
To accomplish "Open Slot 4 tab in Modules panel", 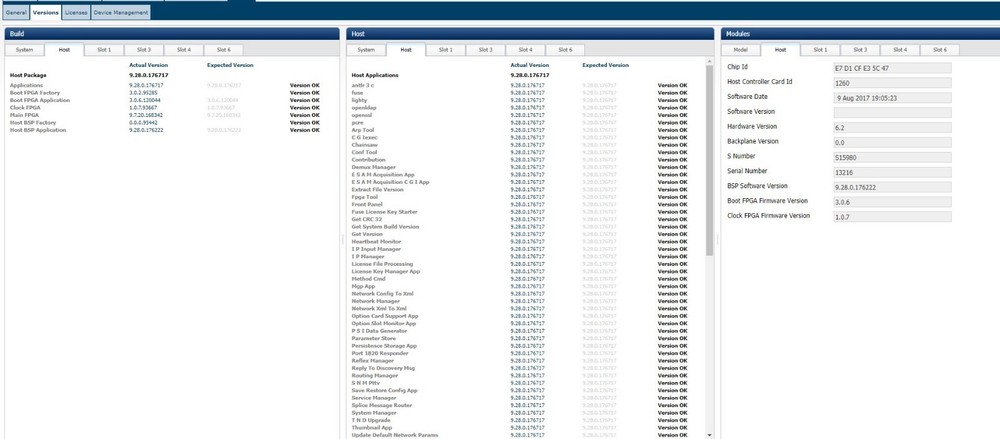I will tap(899, 50).
